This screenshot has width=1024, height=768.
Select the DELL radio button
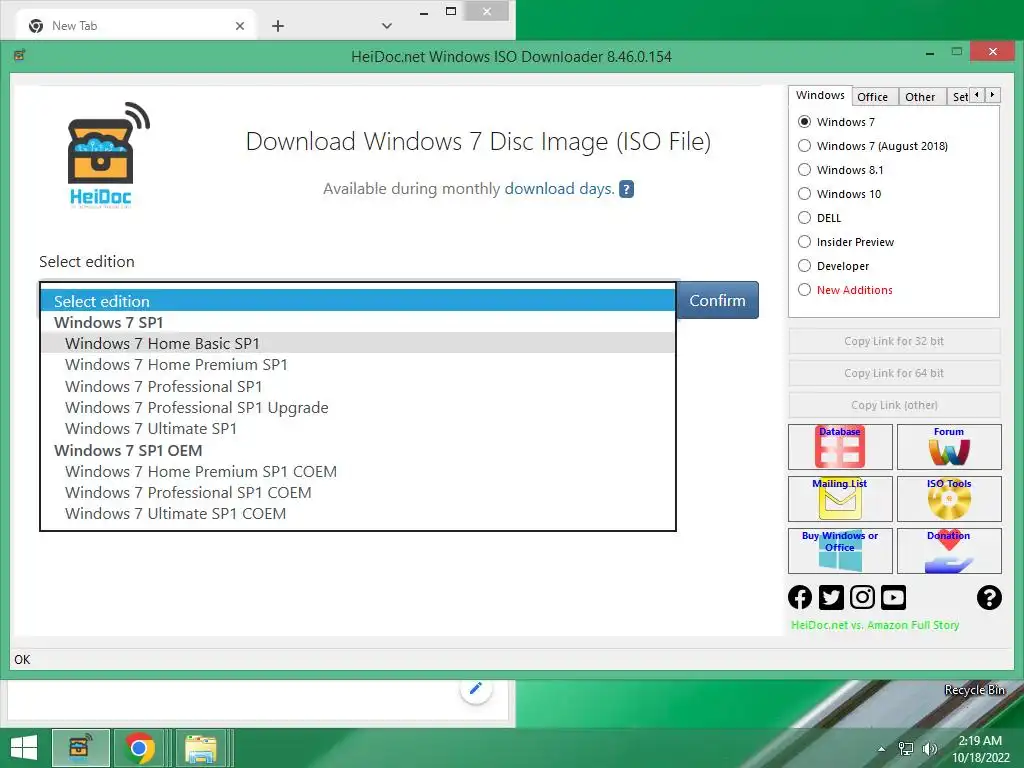point(805,217)
